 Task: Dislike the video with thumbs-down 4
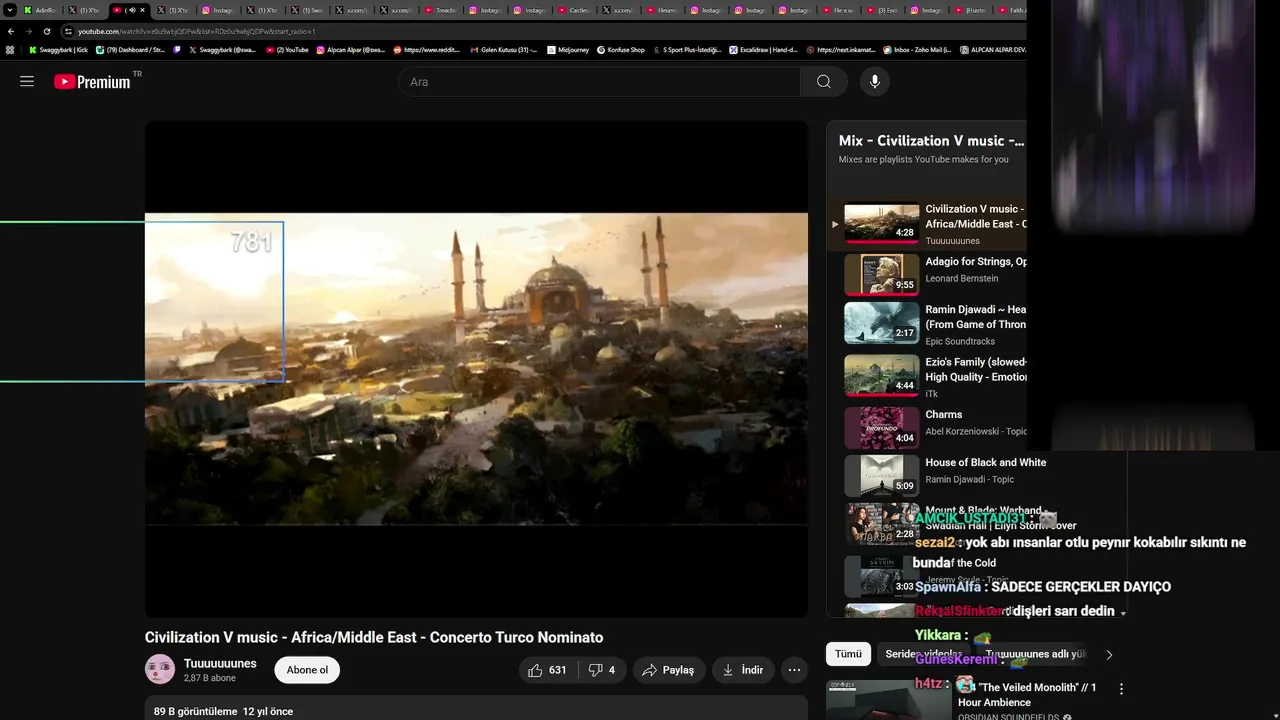coord(602,670)
